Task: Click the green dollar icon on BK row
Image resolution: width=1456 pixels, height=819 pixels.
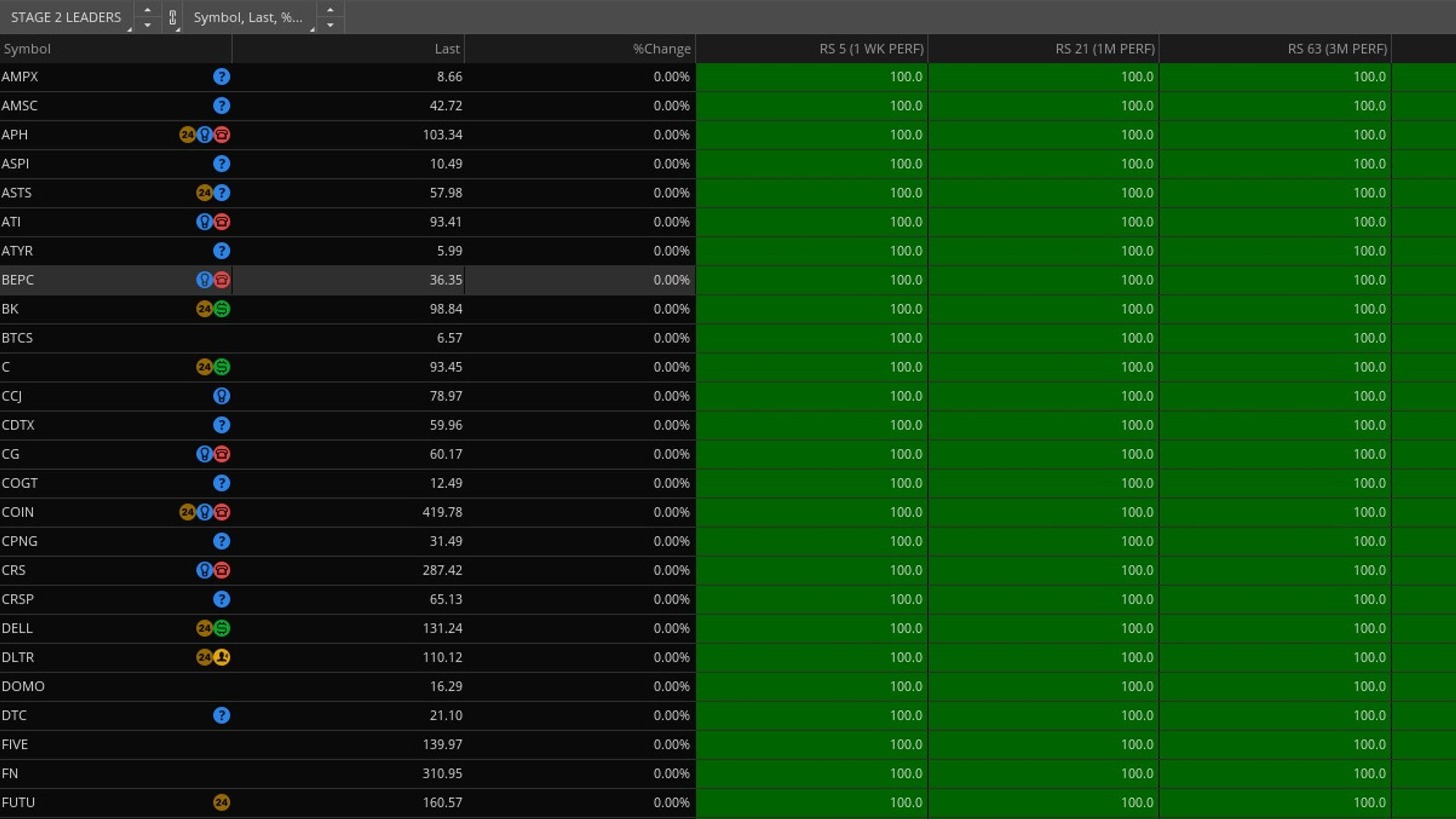Action: (x=221, y=309)
